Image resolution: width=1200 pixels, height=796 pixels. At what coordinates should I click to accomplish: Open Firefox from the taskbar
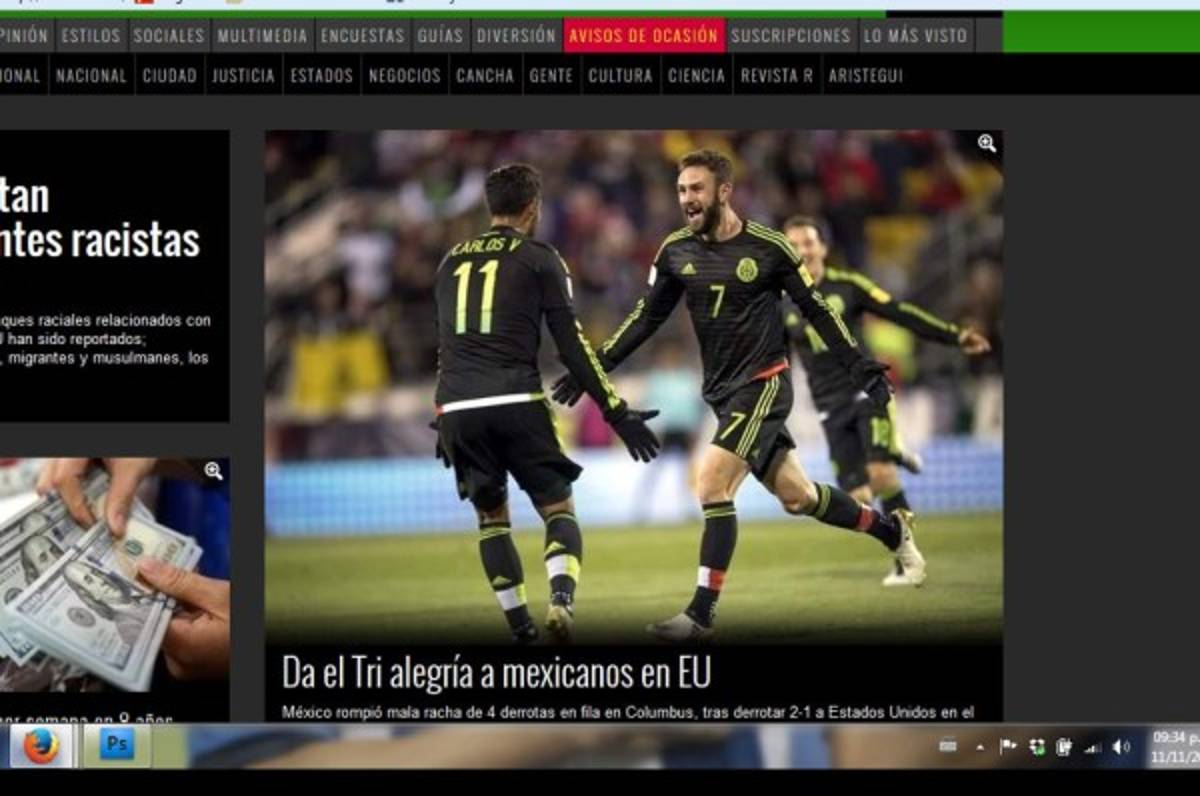42,748
